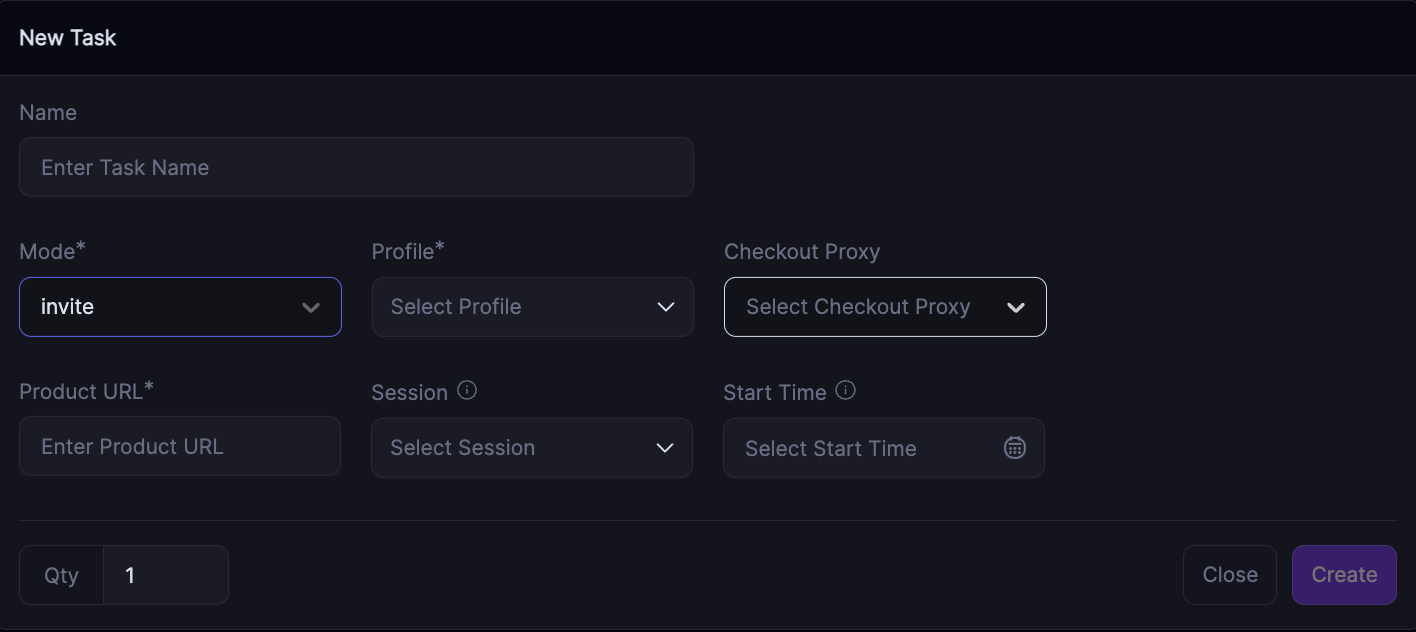Click the Create button
Screen dimensions: 1416x632
pyautogui.click(x=1344, y=575)
